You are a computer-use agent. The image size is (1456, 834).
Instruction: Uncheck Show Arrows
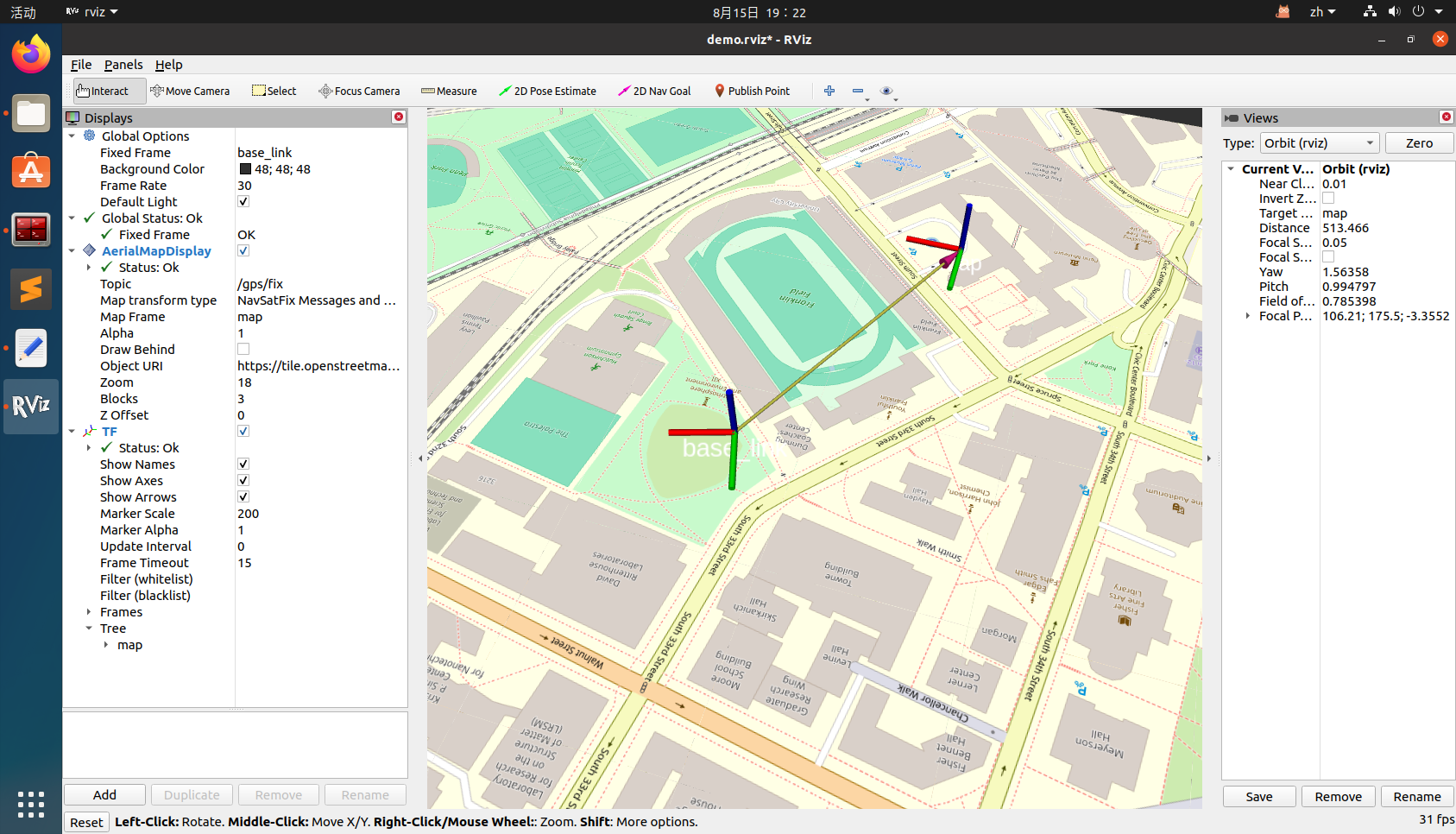pyautogui.click(x=243, y=496)
